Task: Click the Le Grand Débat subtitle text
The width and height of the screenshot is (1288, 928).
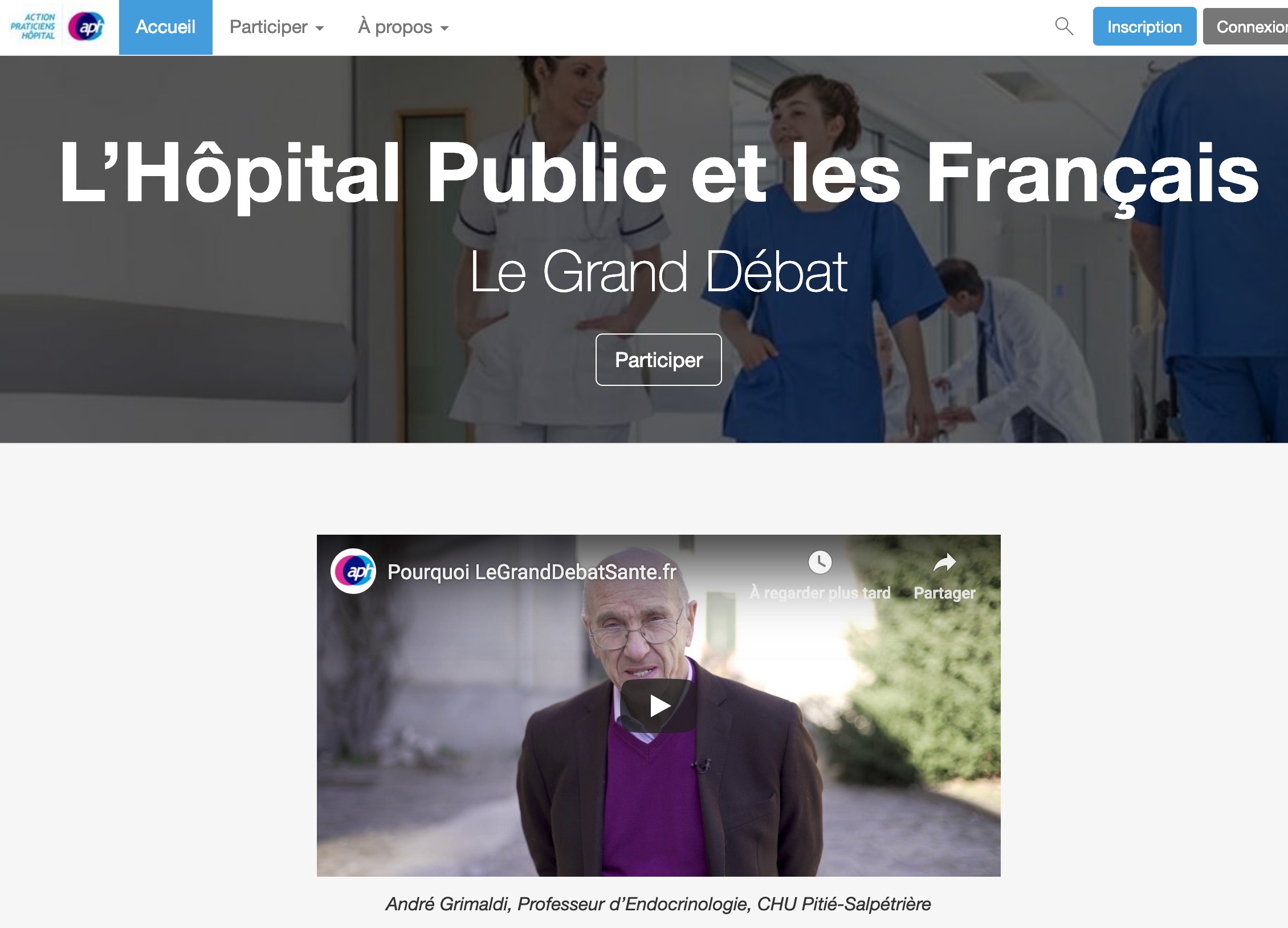Action: click(659, 272)
